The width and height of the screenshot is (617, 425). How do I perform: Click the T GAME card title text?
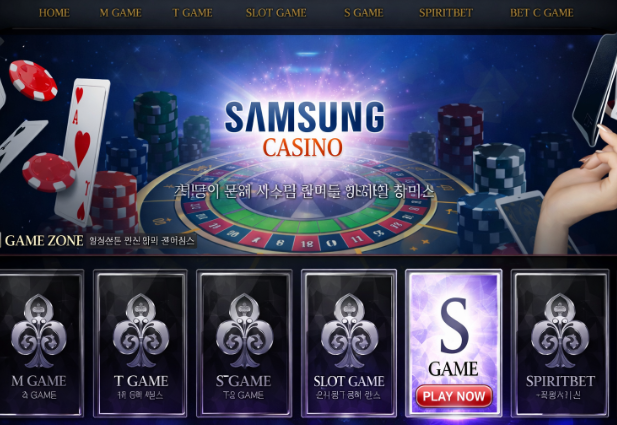tap(141, 381)
